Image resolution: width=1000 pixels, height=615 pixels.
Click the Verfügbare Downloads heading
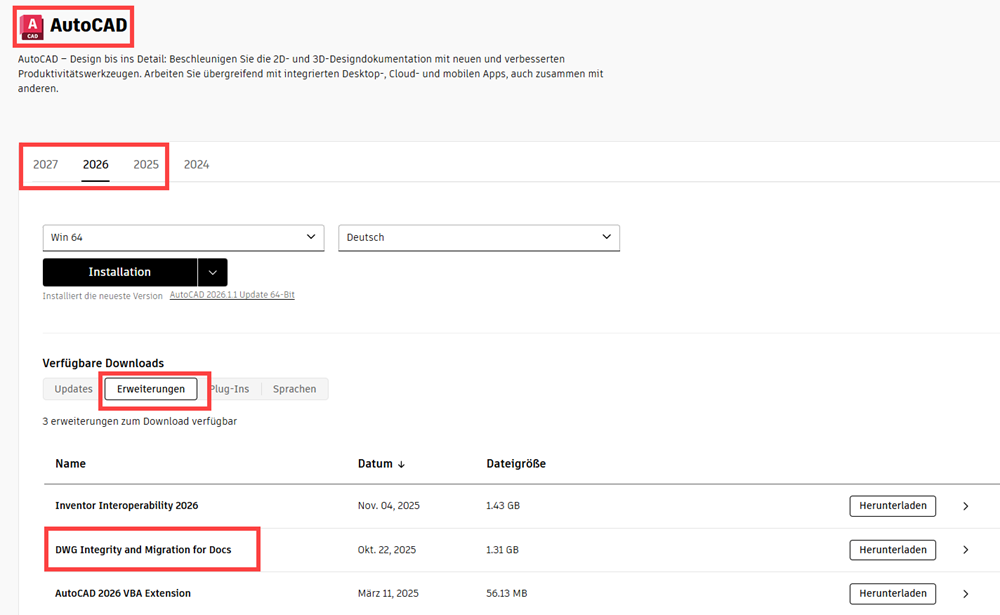(x=103, y=363)
